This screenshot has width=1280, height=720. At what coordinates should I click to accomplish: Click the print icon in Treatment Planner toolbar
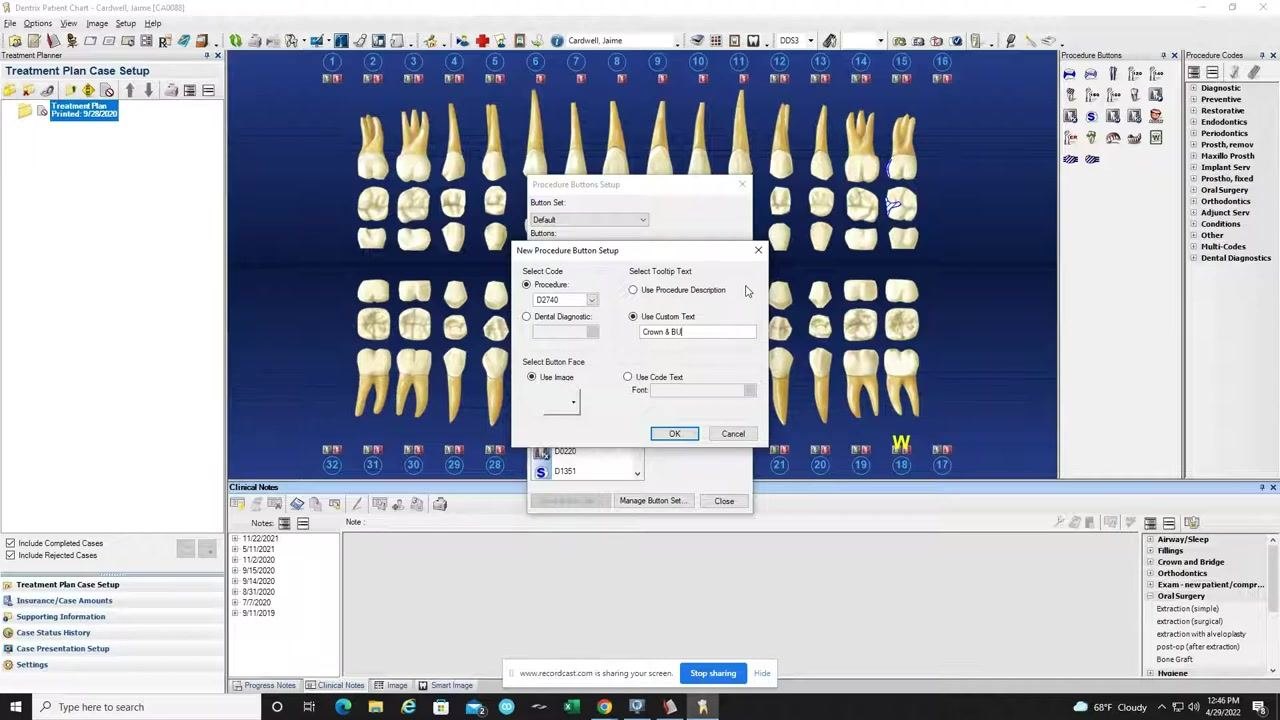171,90
